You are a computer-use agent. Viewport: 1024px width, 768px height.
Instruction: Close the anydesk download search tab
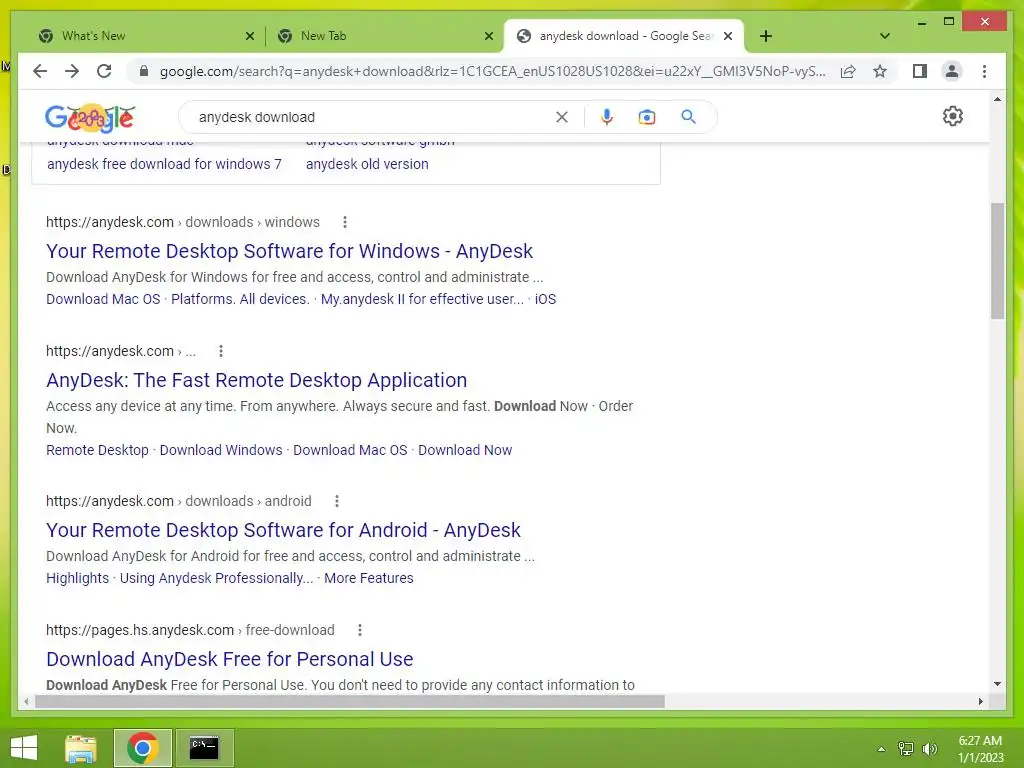(x=728, y=36)
